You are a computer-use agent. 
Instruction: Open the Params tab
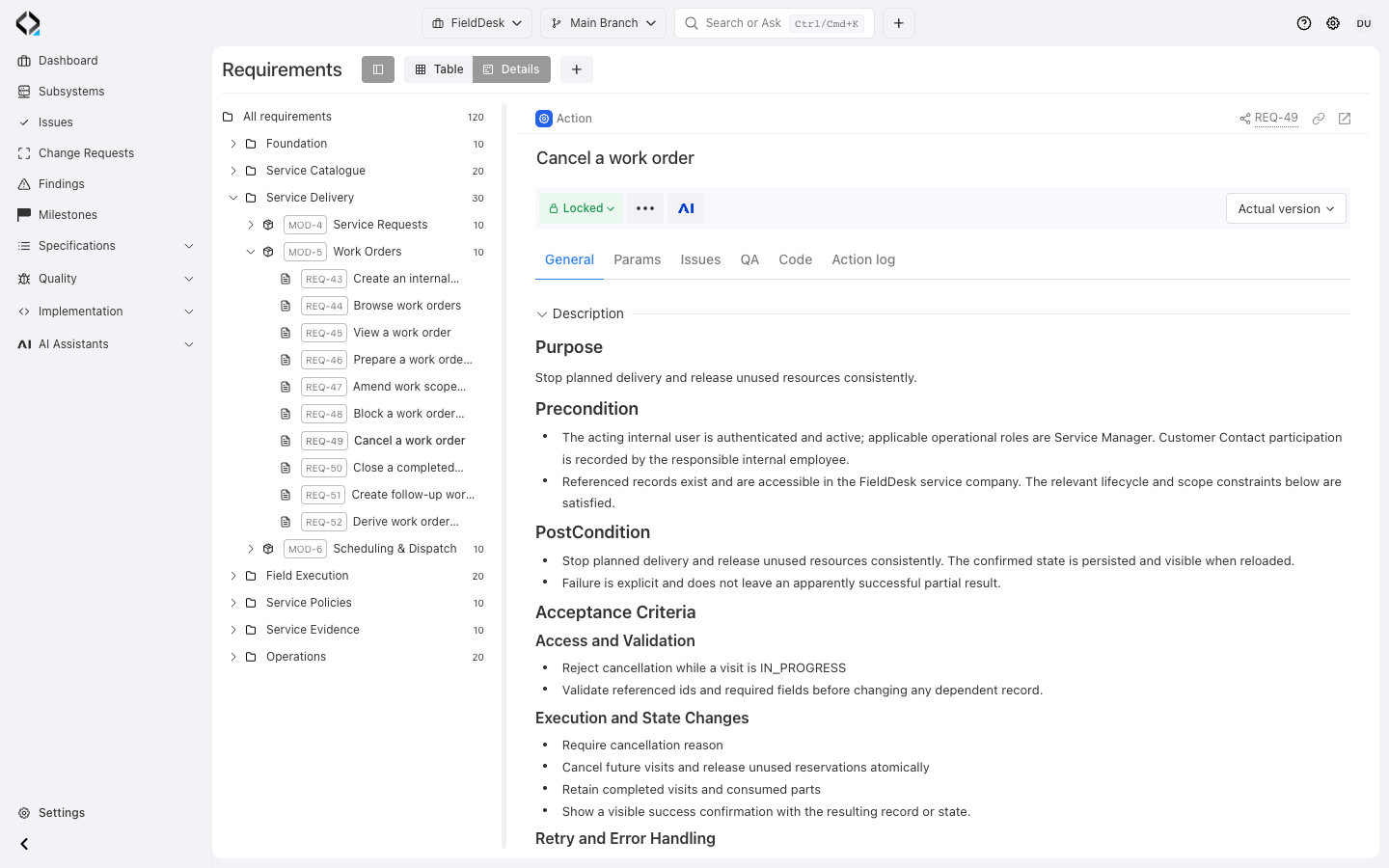pos(638,259)
